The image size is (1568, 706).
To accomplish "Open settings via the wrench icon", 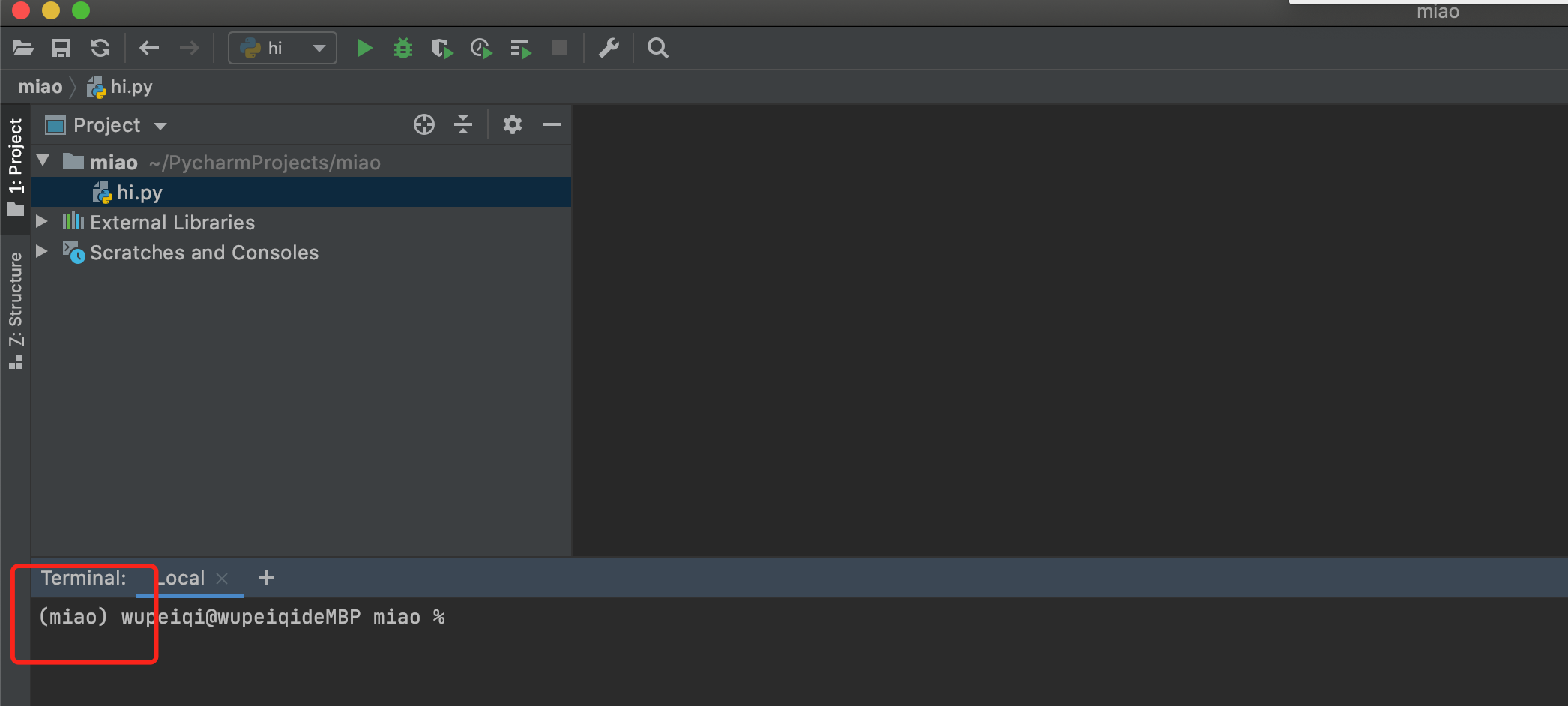I will click(609, 49).
